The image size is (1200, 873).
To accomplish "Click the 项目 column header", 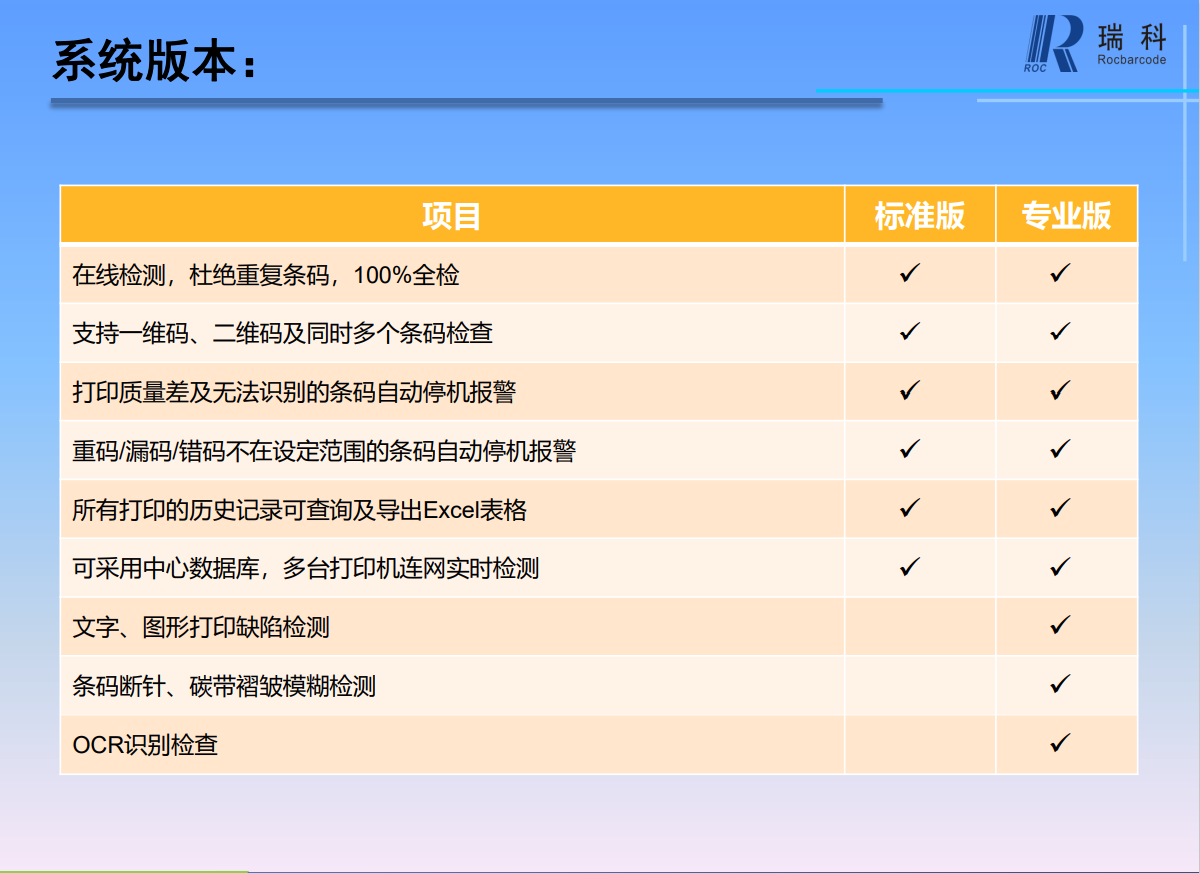I will 451,215.
